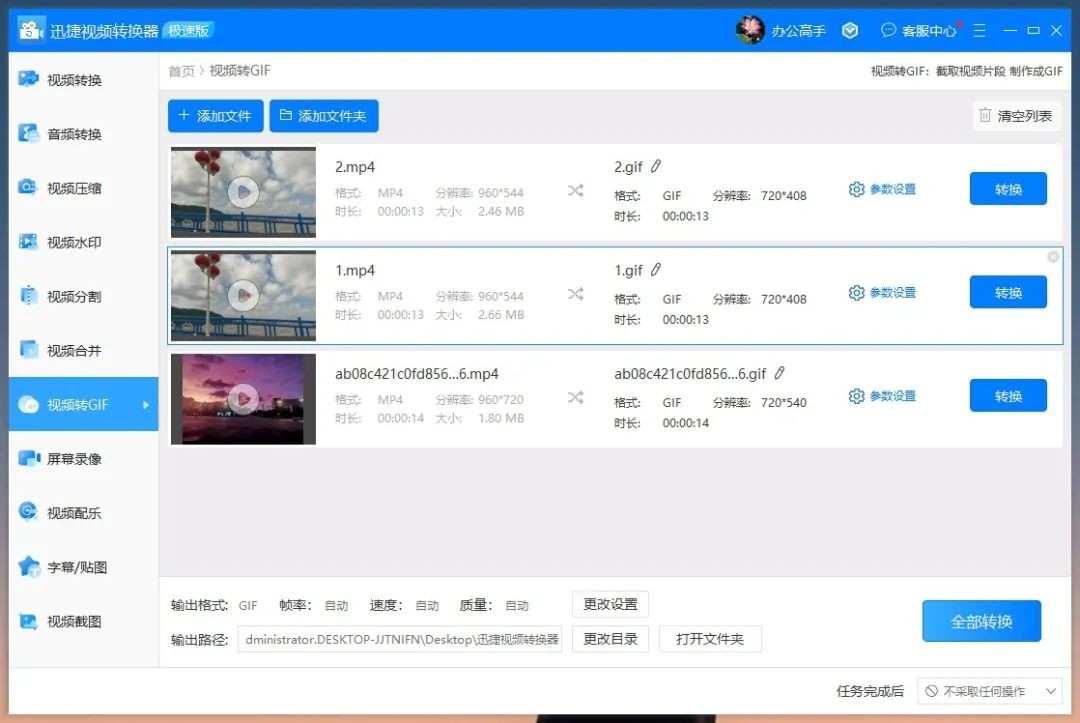Click the 添加文件夹 button

(324, 116)
